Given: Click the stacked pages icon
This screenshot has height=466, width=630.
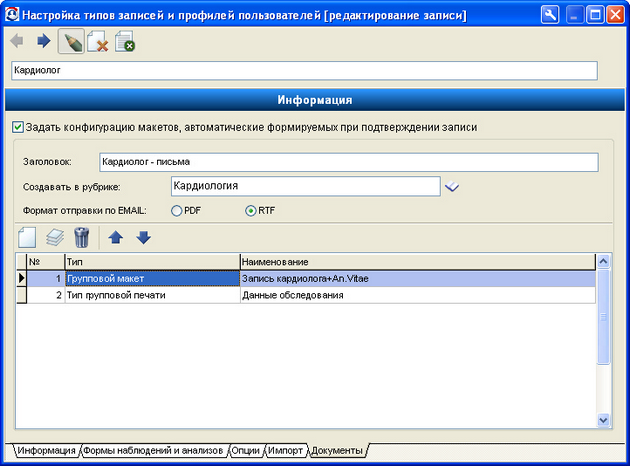Looking at the screenshot, I should coord(55,237).
